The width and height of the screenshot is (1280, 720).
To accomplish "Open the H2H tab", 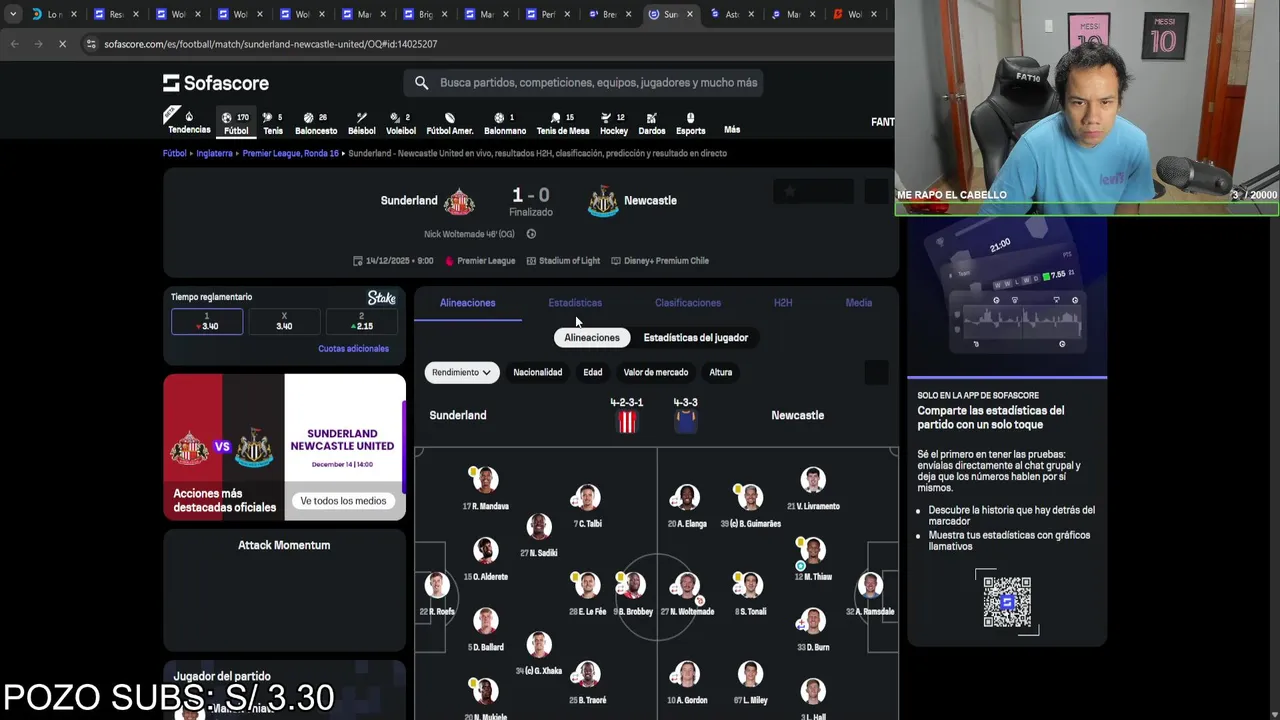I will coord(783,303).
